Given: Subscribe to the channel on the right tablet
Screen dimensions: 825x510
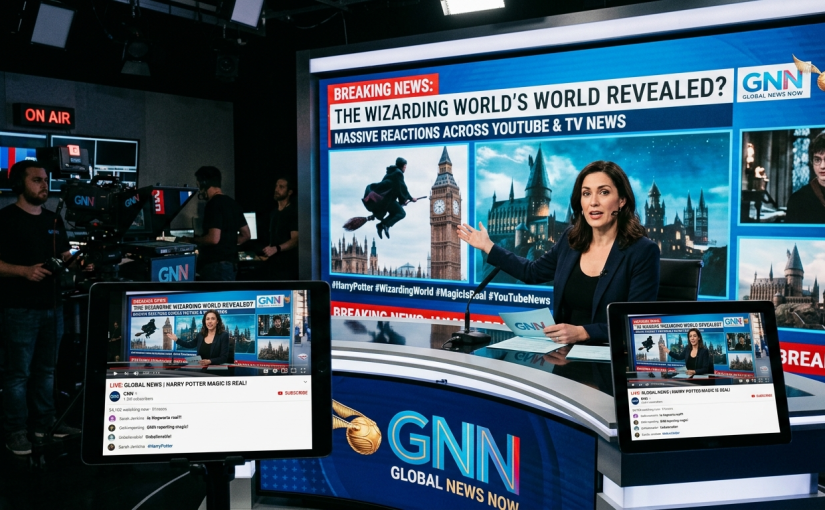Looking at the screenshot, I should [x=762, y=396].
